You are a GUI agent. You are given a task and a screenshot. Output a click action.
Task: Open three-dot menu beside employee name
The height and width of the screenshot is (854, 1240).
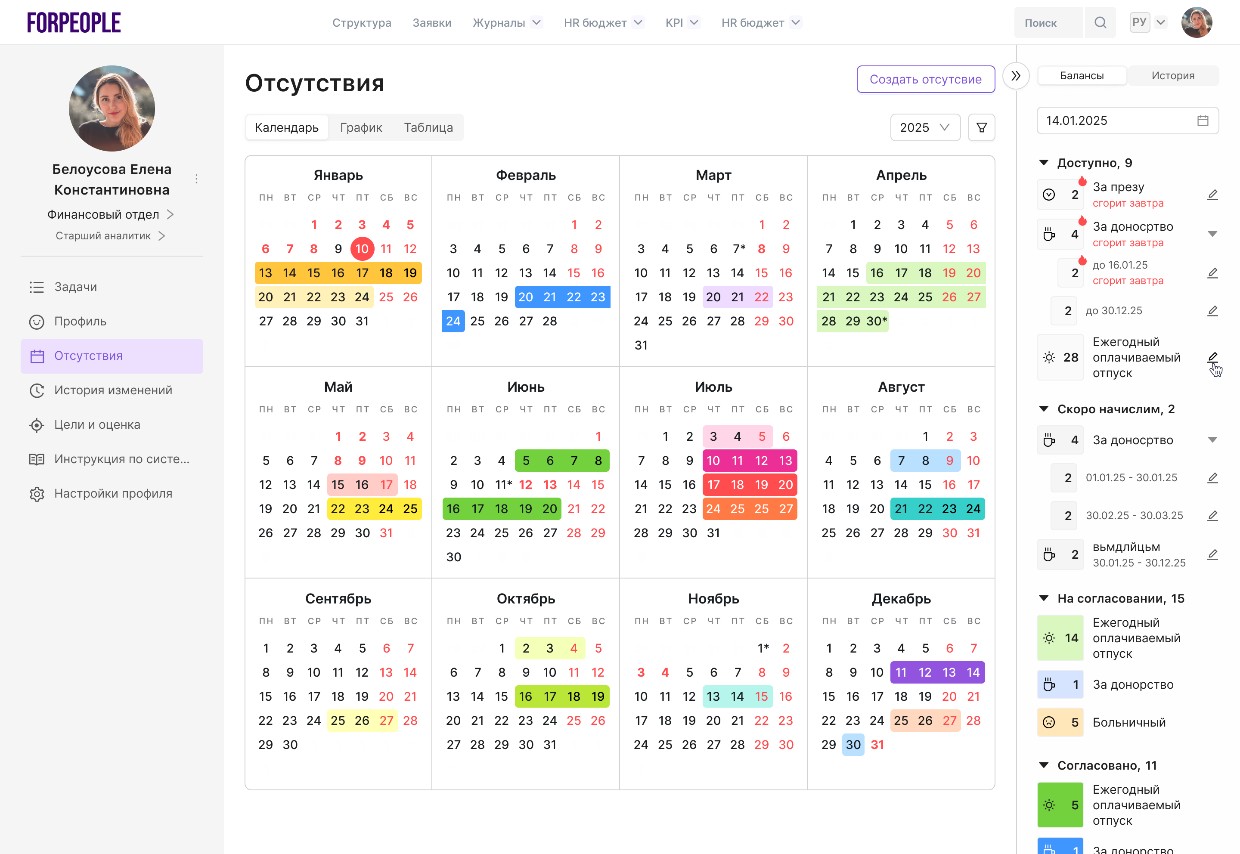(x=196, y=179)
